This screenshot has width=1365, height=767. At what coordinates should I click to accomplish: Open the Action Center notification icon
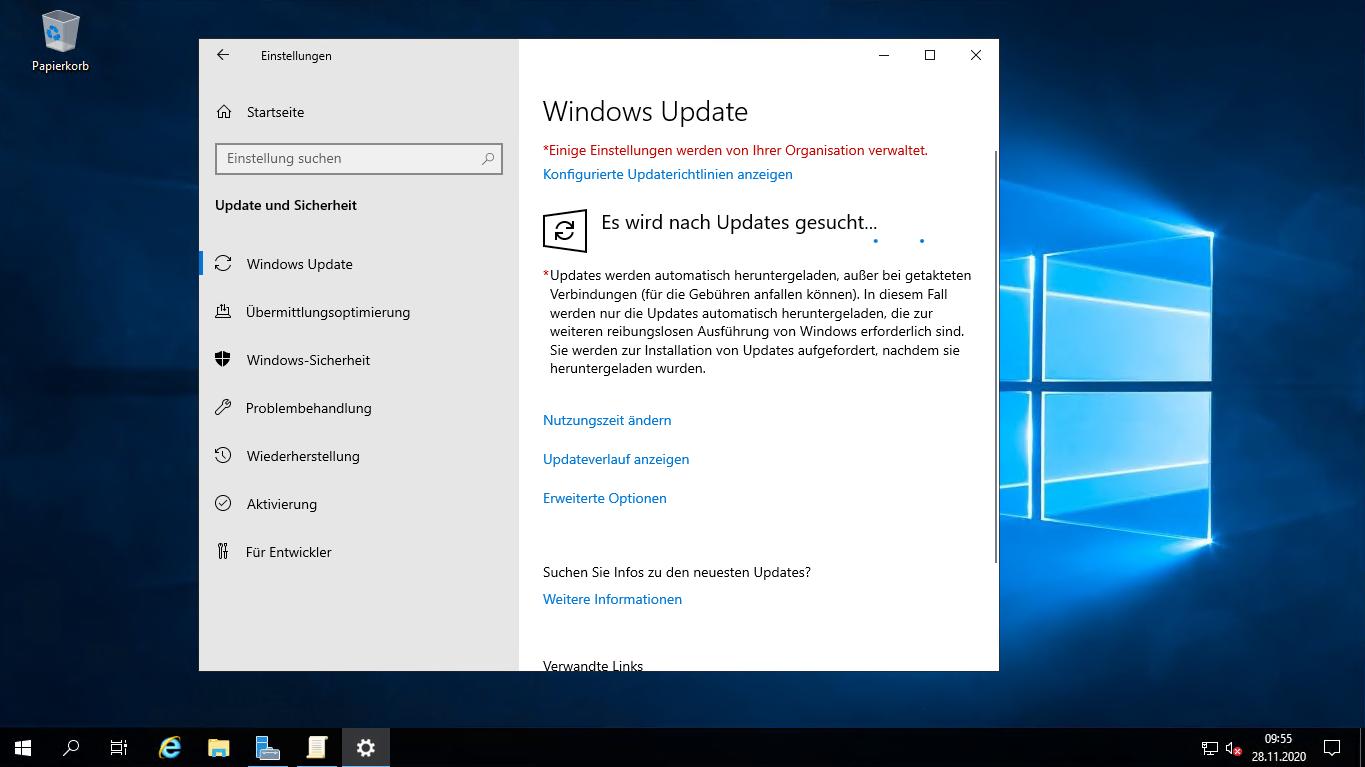click(1332, 747)
